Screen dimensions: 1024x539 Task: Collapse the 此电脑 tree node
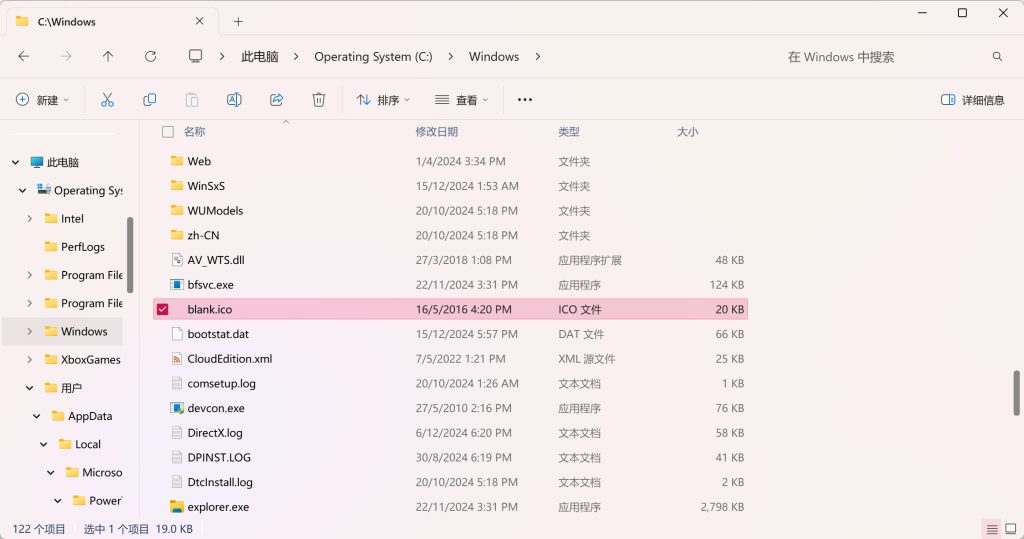[x=16, y=162]
